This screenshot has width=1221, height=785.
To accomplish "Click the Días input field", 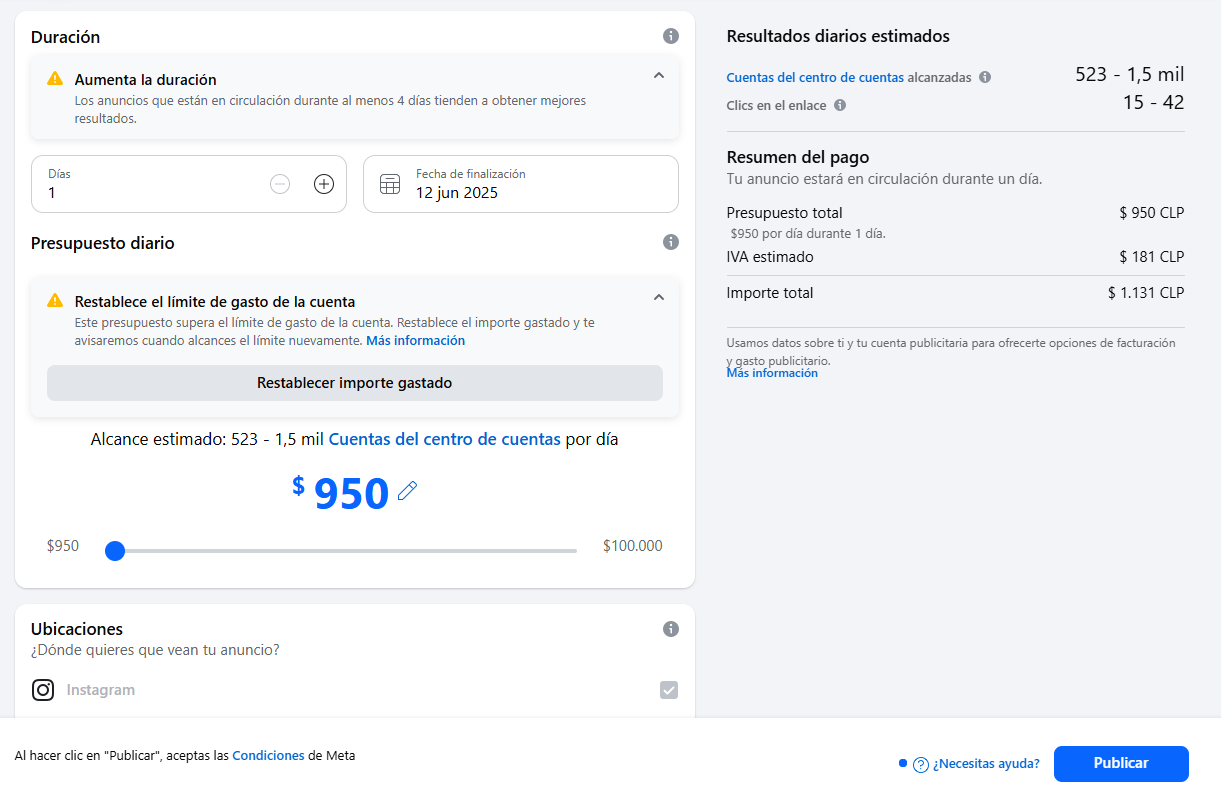I will coord(150,192).
